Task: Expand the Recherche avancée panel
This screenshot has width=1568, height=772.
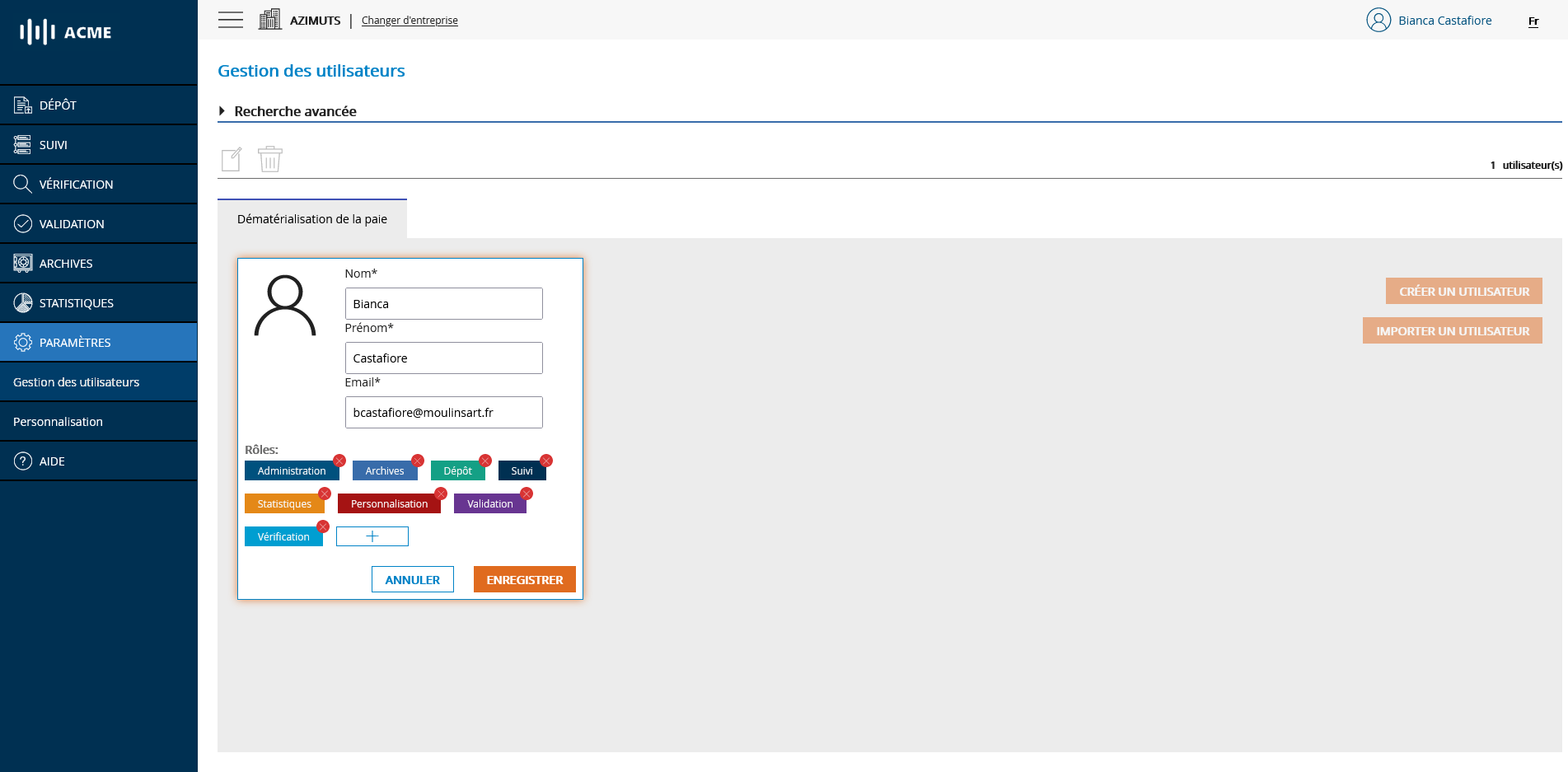Action: [x=295, y=111]
